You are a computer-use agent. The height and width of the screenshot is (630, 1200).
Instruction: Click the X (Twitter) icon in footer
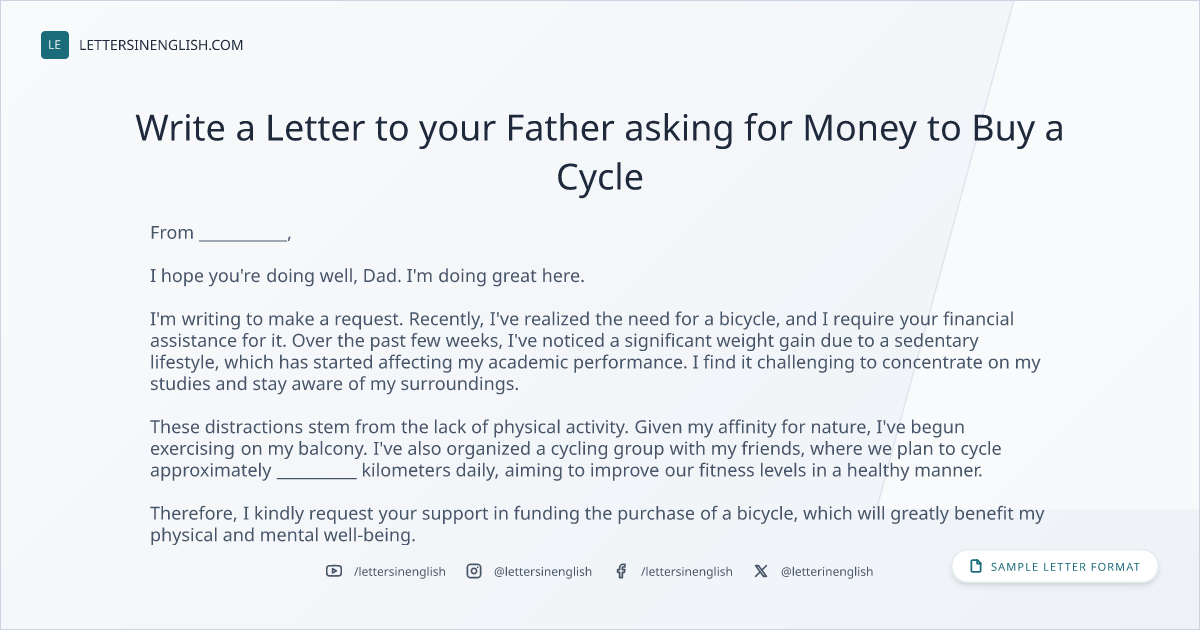(x=761, y=571)
